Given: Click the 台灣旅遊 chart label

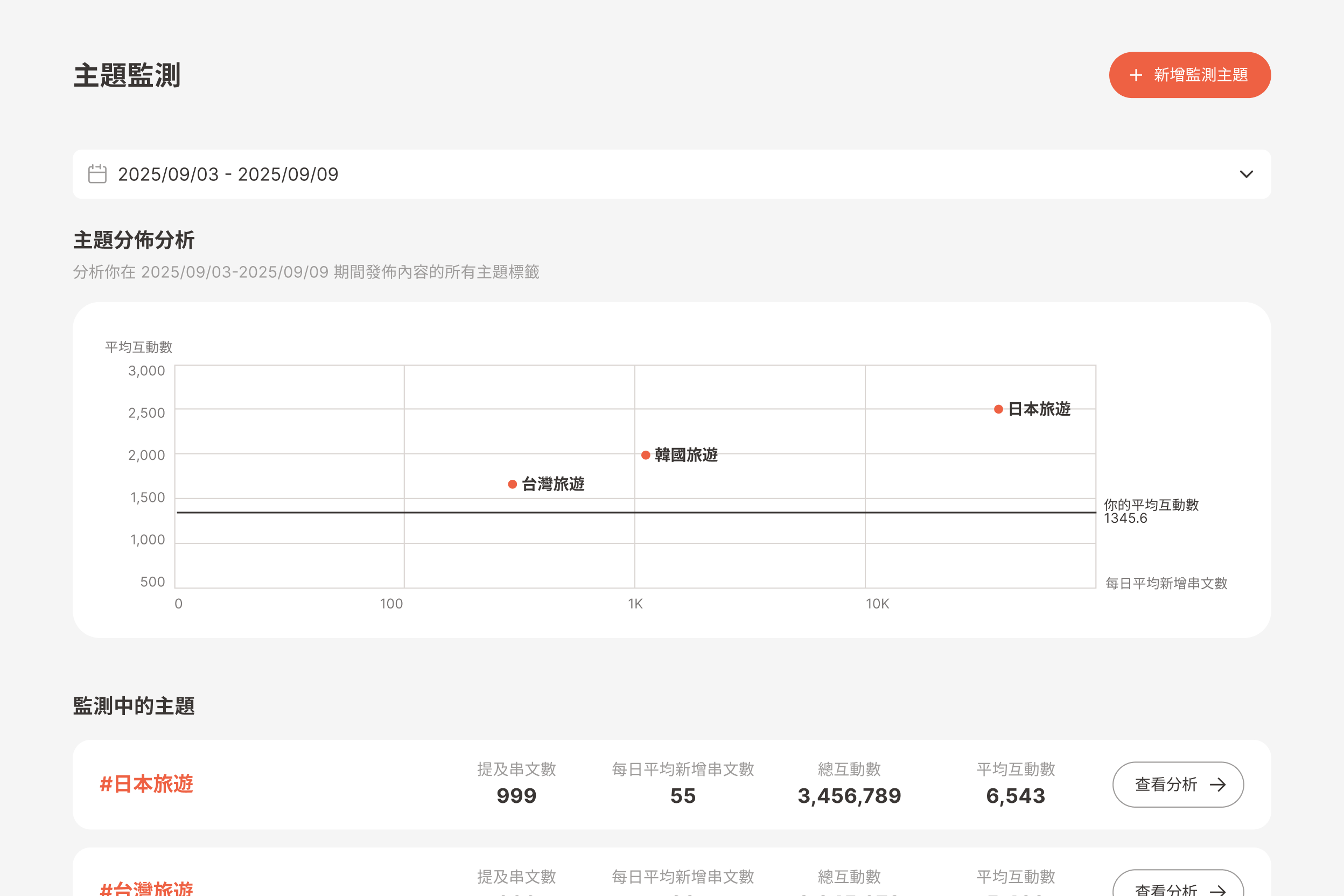Looking at the screenshot, I should tap(552, 485).
